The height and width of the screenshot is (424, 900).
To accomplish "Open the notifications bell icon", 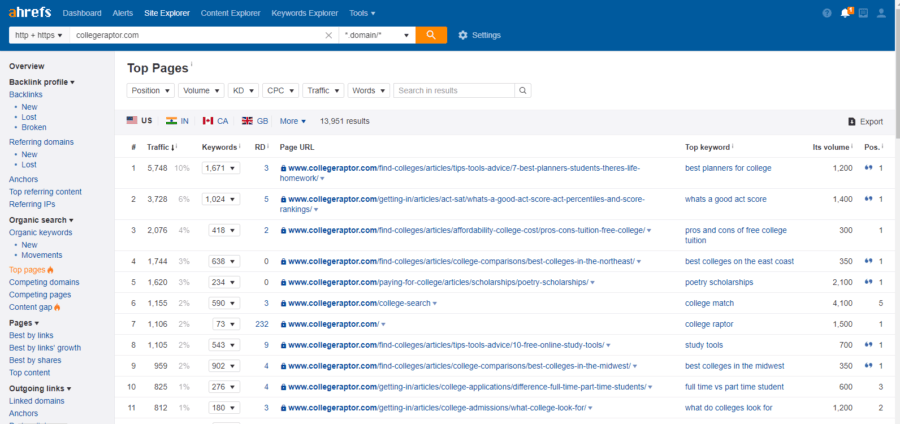I will click(x=845, y=13).
